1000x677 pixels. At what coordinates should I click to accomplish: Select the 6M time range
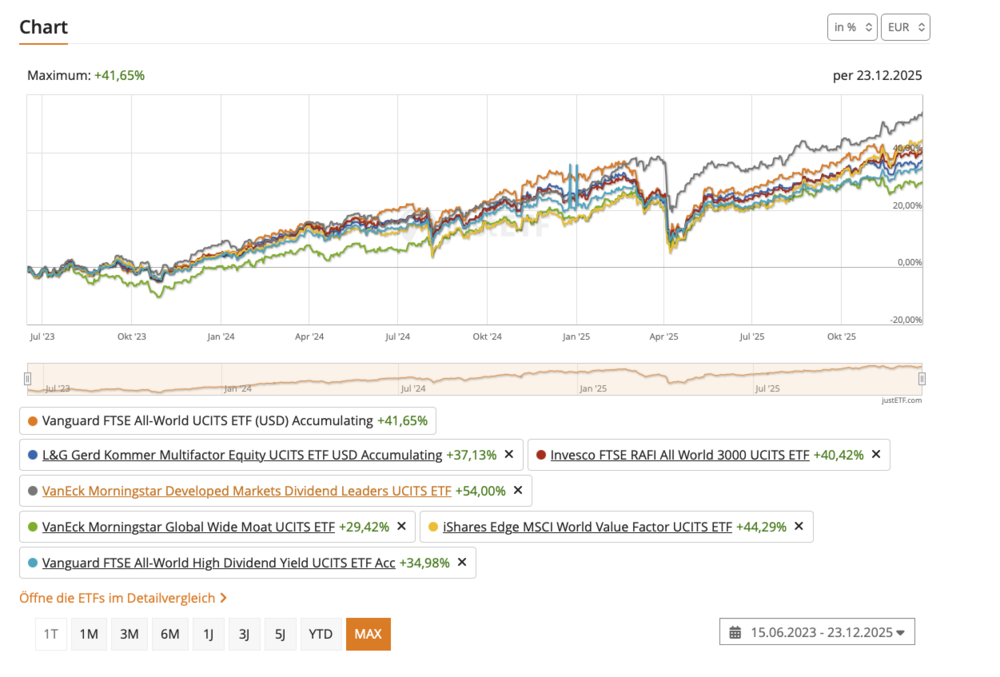pos(170,634)
